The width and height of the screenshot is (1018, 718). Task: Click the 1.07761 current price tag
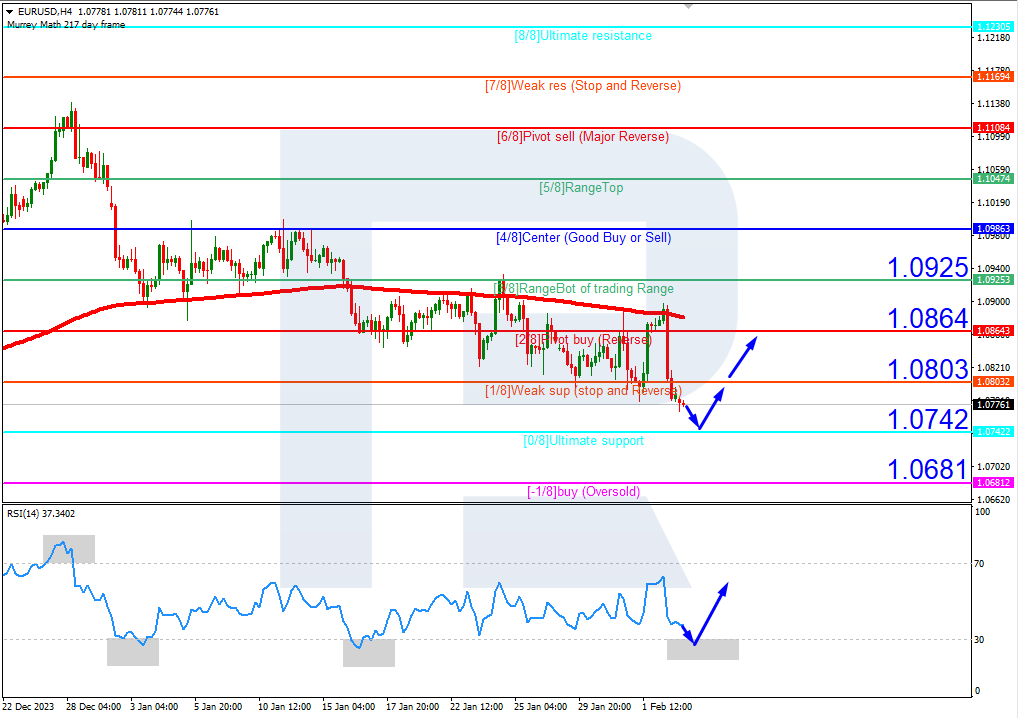pyautogui.click(x=991, y=405)
